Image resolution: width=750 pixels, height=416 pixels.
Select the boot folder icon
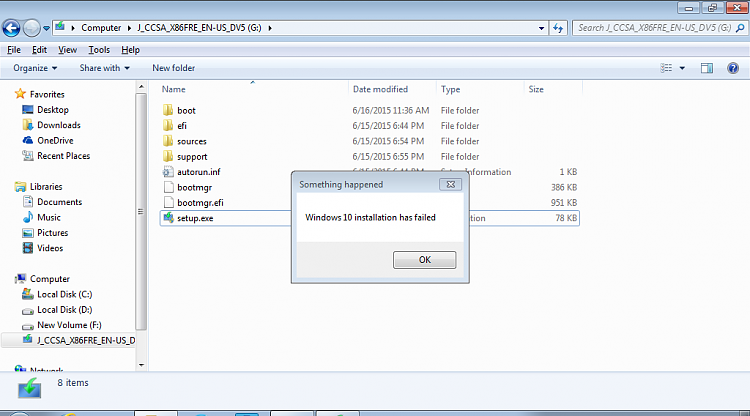tap(167, 110)
